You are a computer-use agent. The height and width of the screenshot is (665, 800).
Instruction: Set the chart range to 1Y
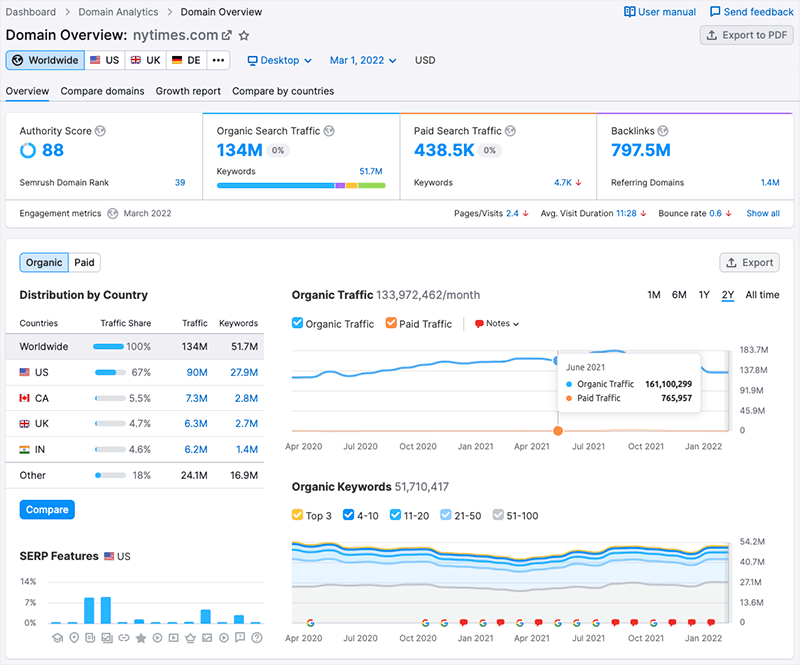click(x=704, y=294)
